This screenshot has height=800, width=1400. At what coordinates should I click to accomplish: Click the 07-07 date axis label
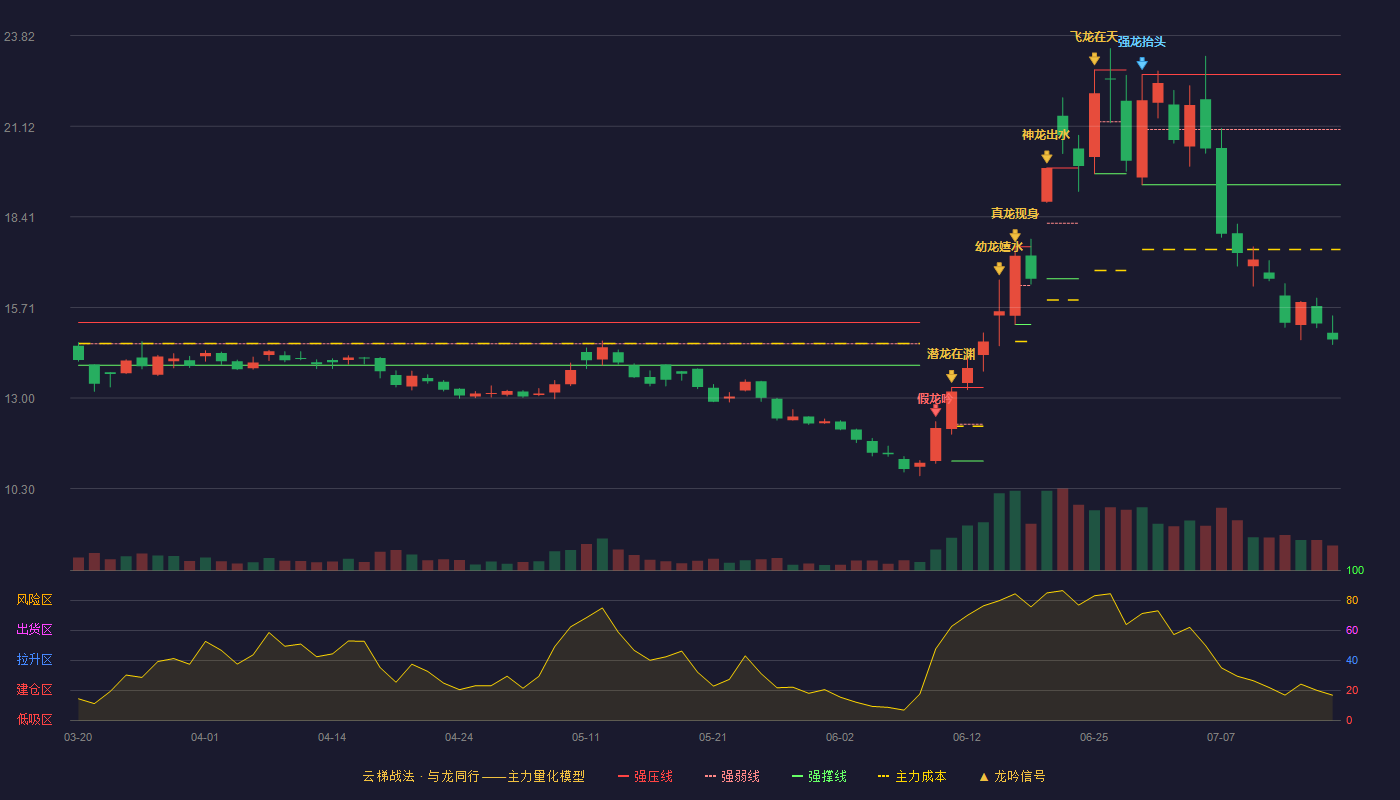[x=1221, y=737]
